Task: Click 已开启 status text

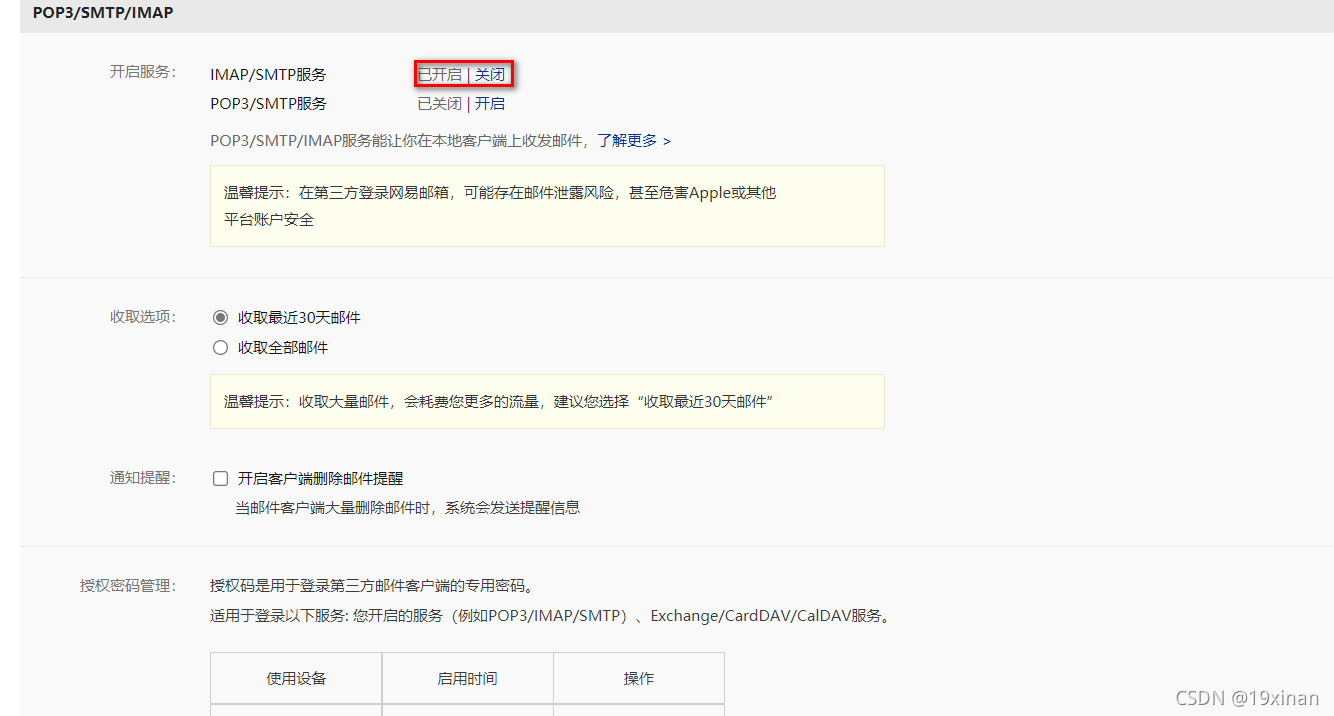Action: coord(439,74)
